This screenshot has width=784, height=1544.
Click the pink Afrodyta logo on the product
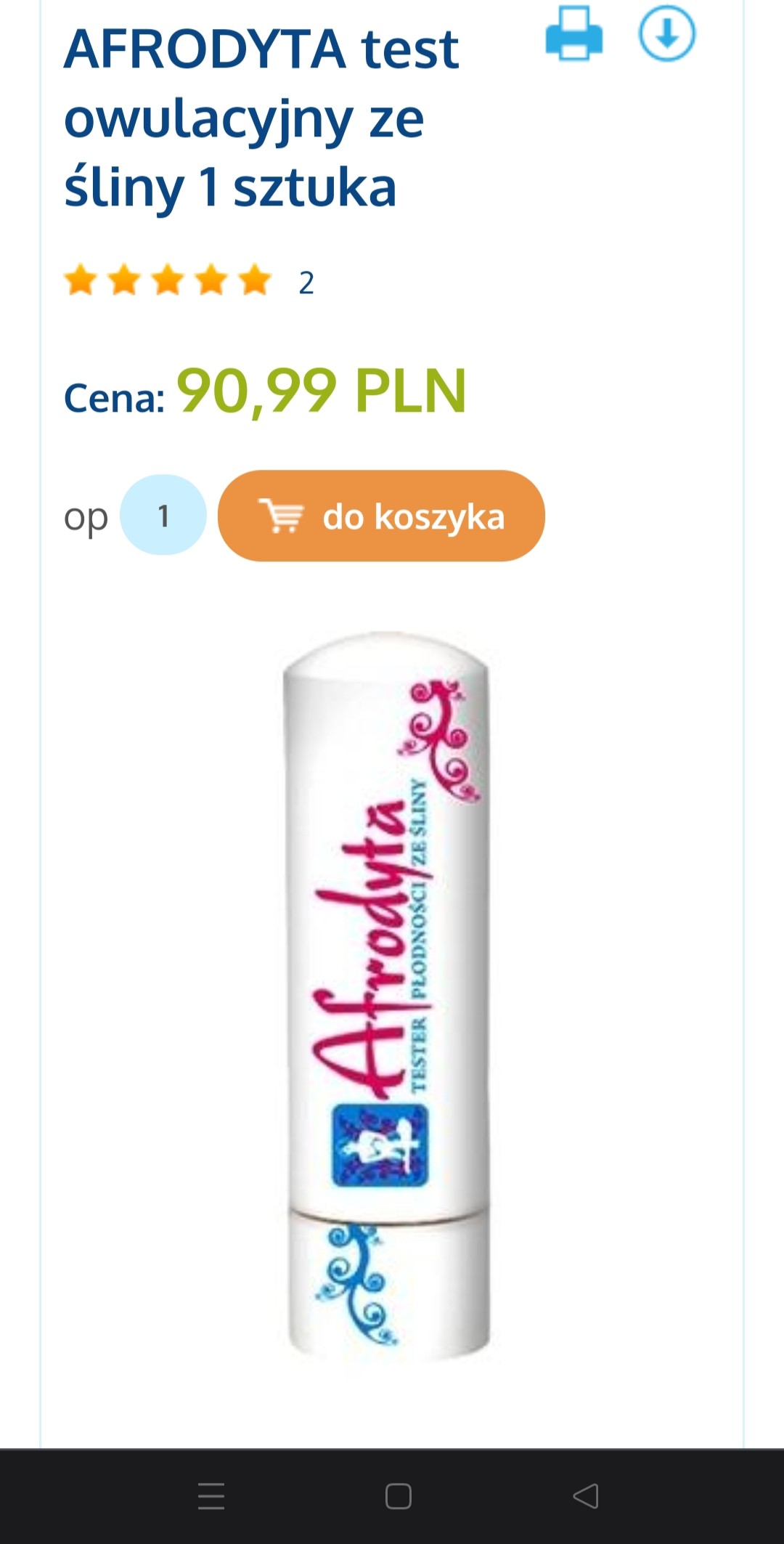[359, 948]
